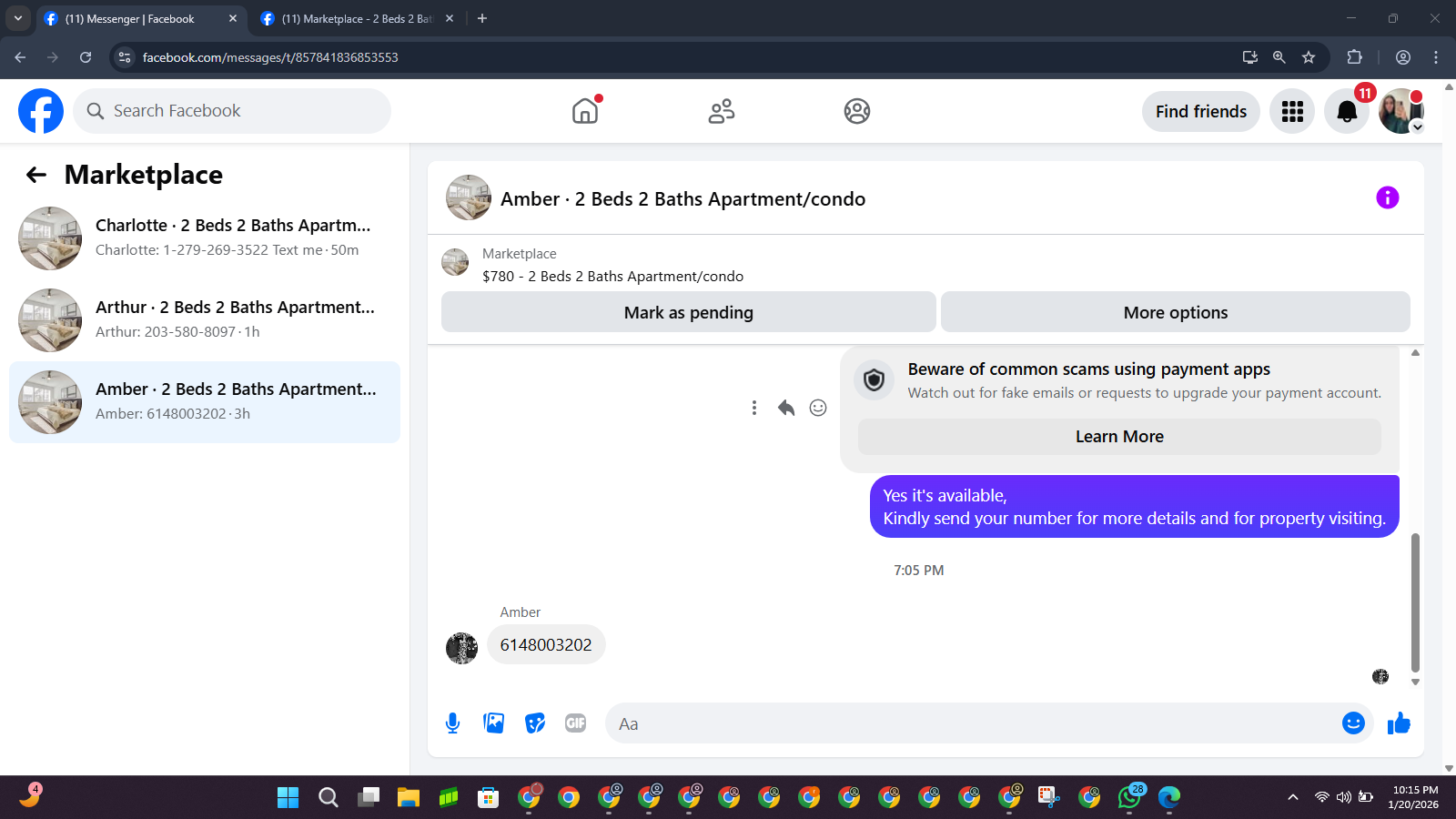Click Learn More about payment scams
This screenshot has width=1456, height=819.
[1119, 437]
